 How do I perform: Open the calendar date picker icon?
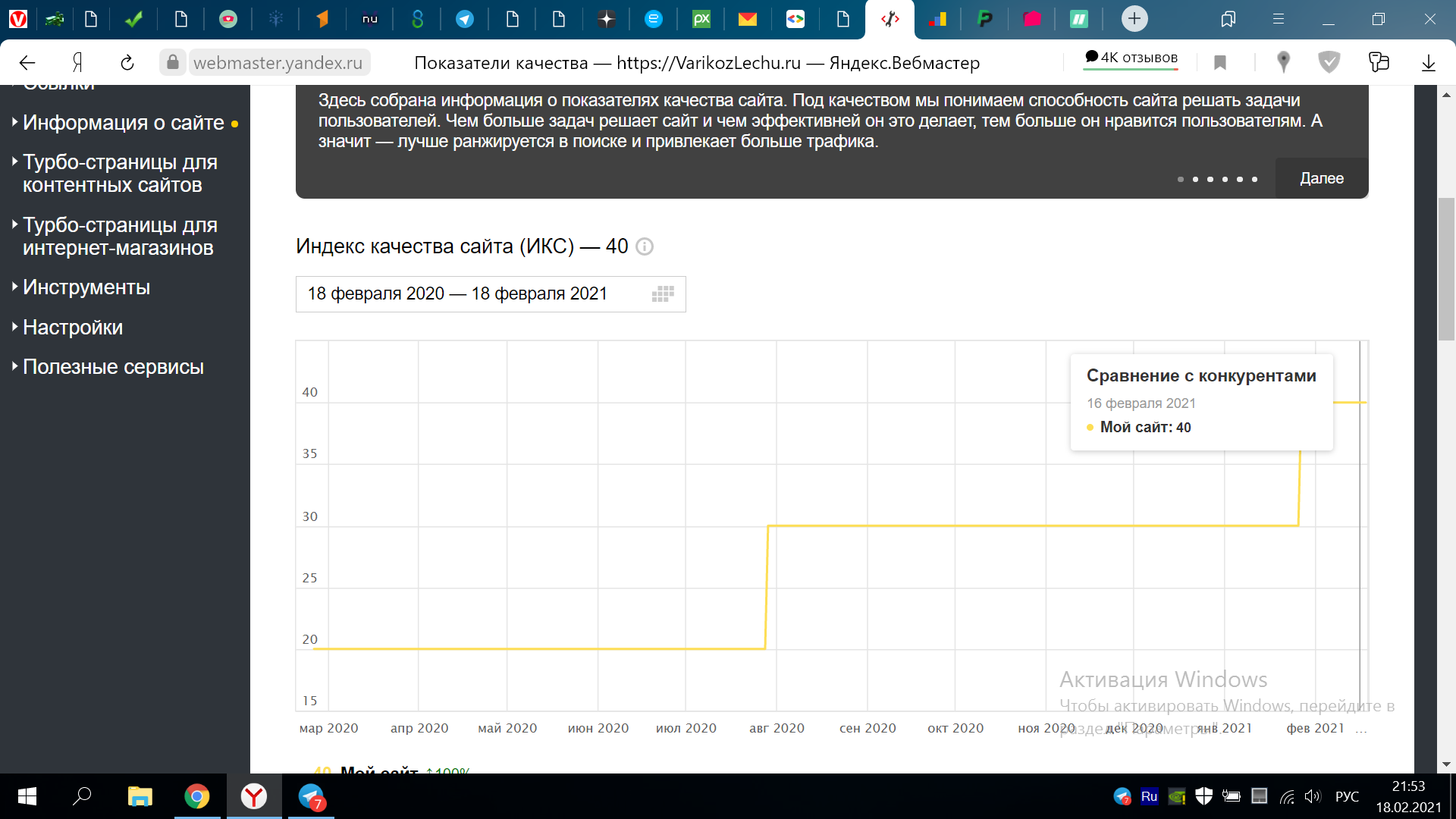tap(663, 294)
